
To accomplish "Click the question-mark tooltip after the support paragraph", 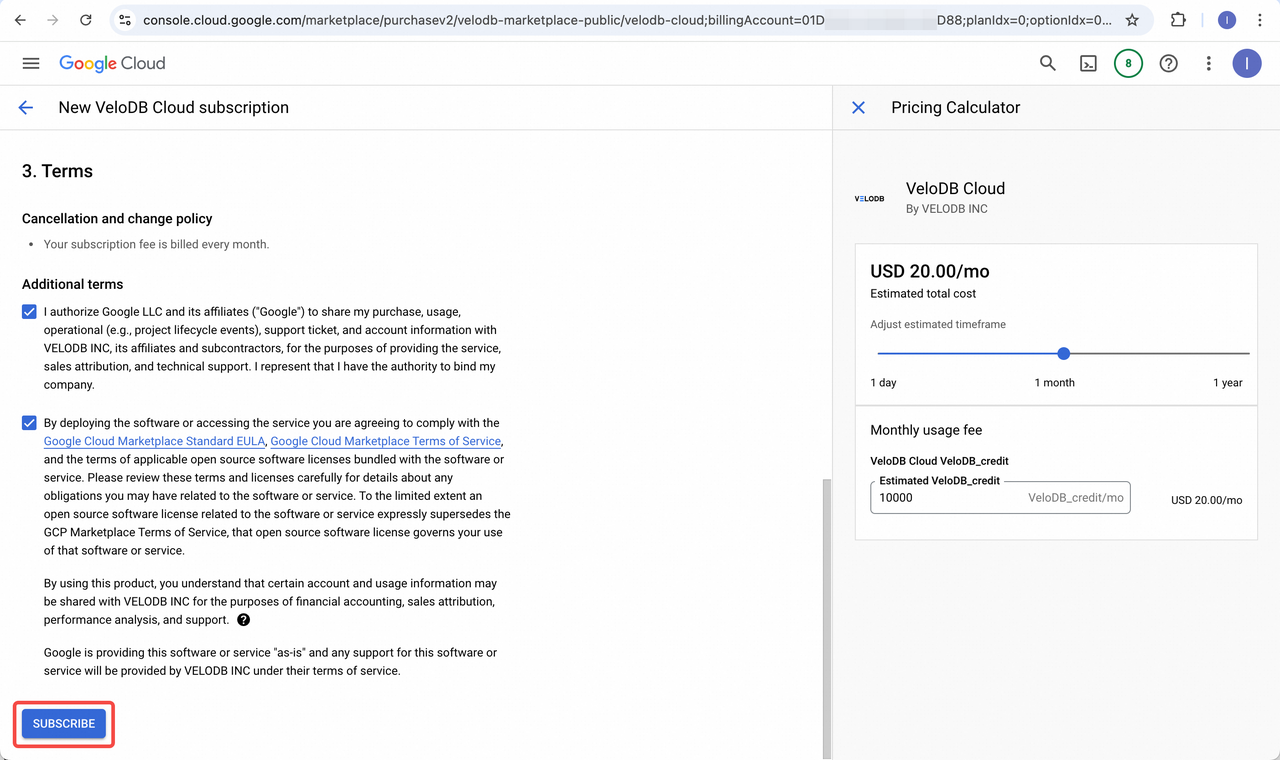I will (x=243, y=619).
